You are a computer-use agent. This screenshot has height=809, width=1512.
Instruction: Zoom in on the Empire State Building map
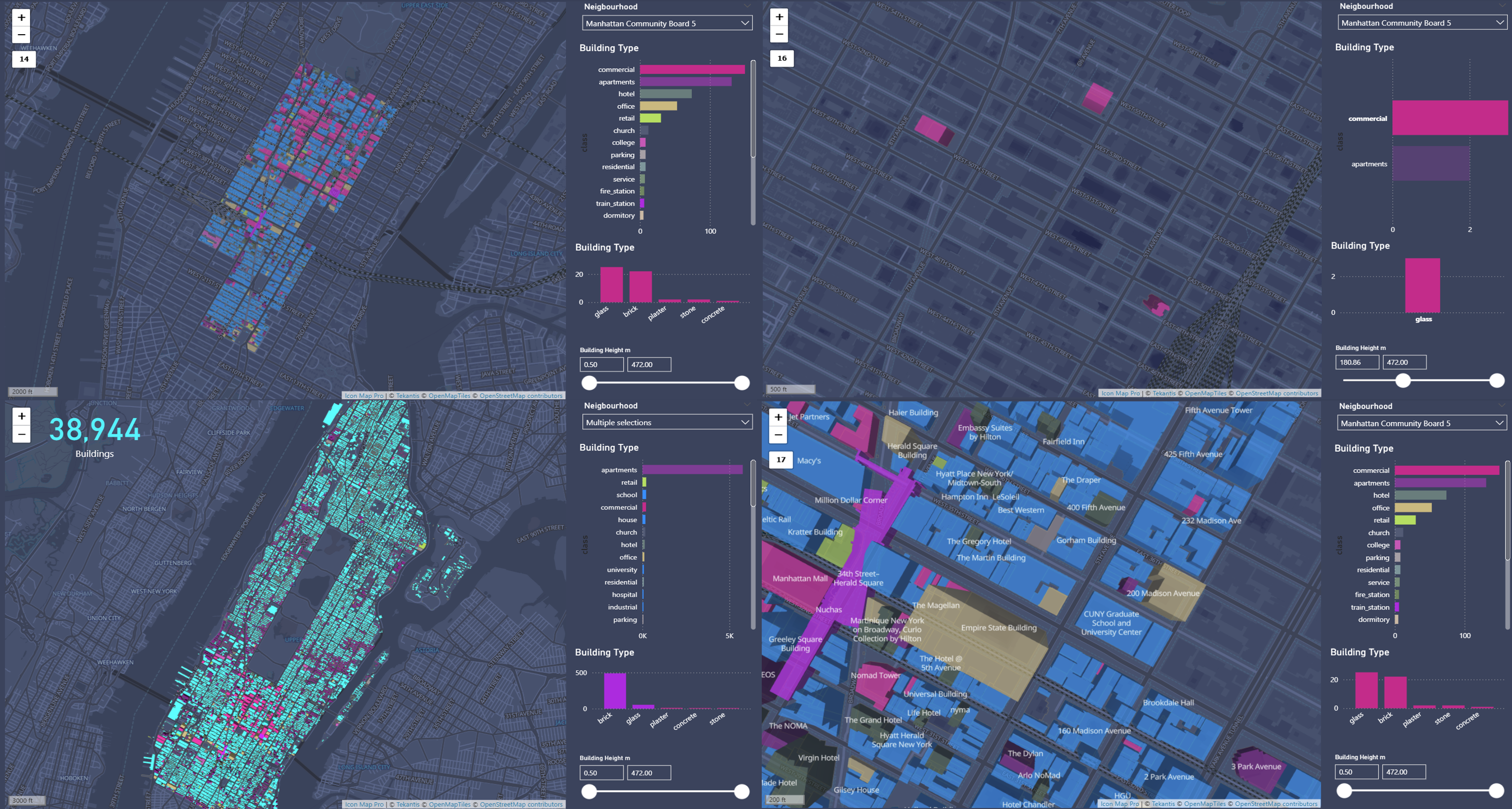pyautogui.click(x=778, y=417)
